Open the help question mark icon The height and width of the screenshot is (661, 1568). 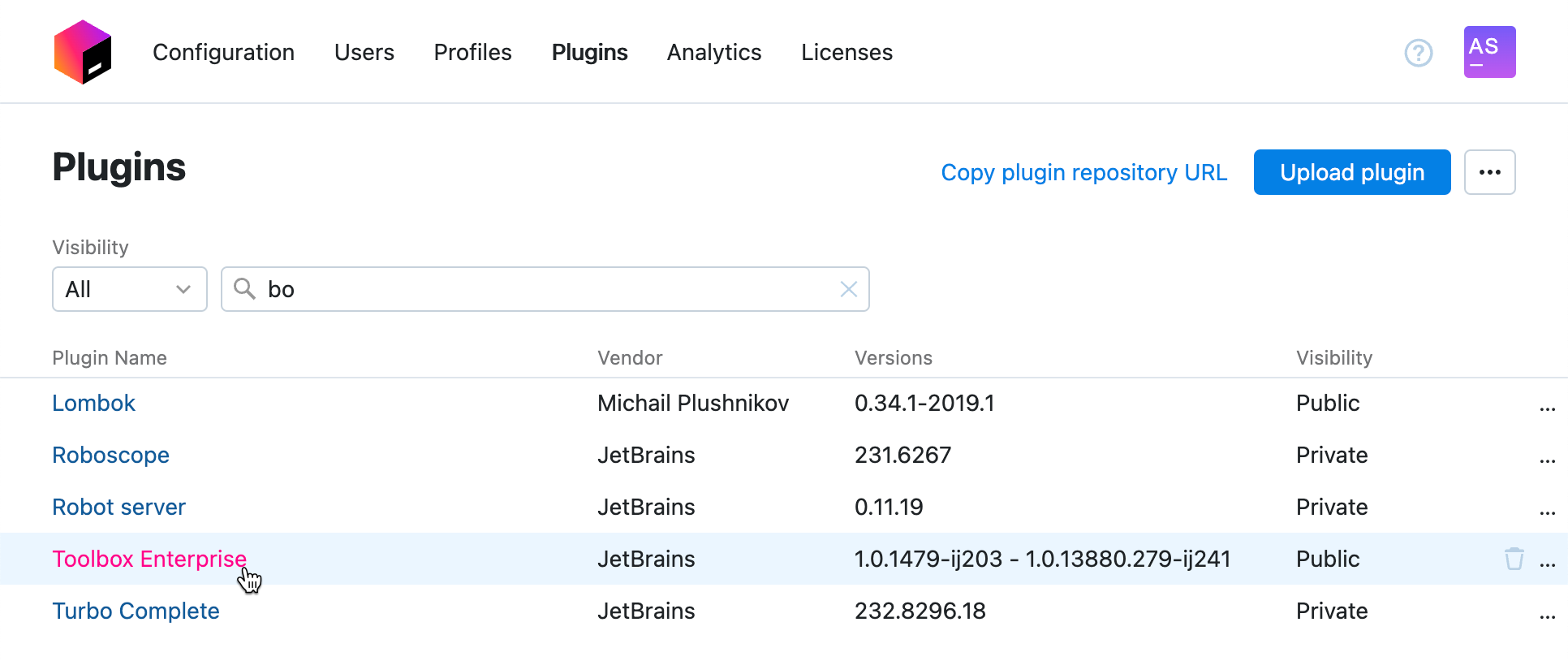coord(1419,53)
